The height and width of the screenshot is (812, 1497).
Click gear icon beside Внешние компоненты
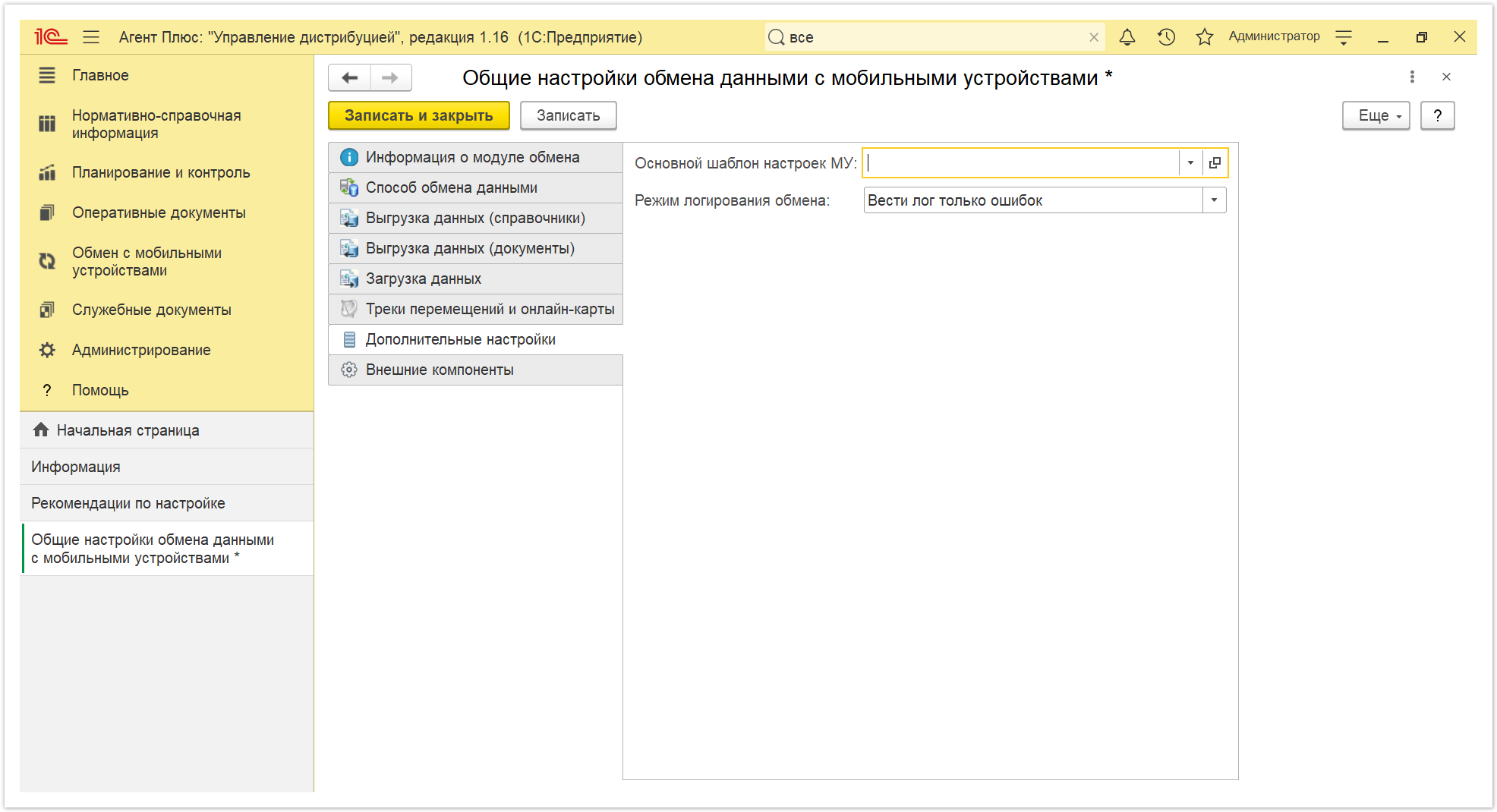pos(349,370)
